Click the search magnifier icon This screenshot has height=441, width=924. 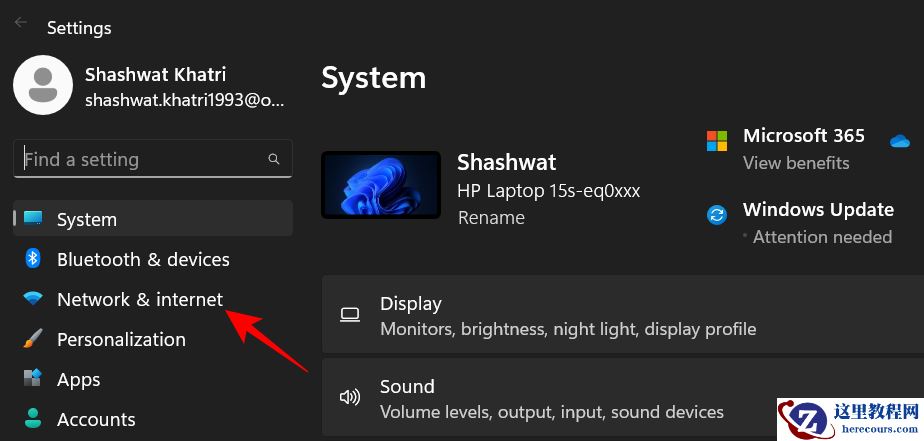[274, 159]
